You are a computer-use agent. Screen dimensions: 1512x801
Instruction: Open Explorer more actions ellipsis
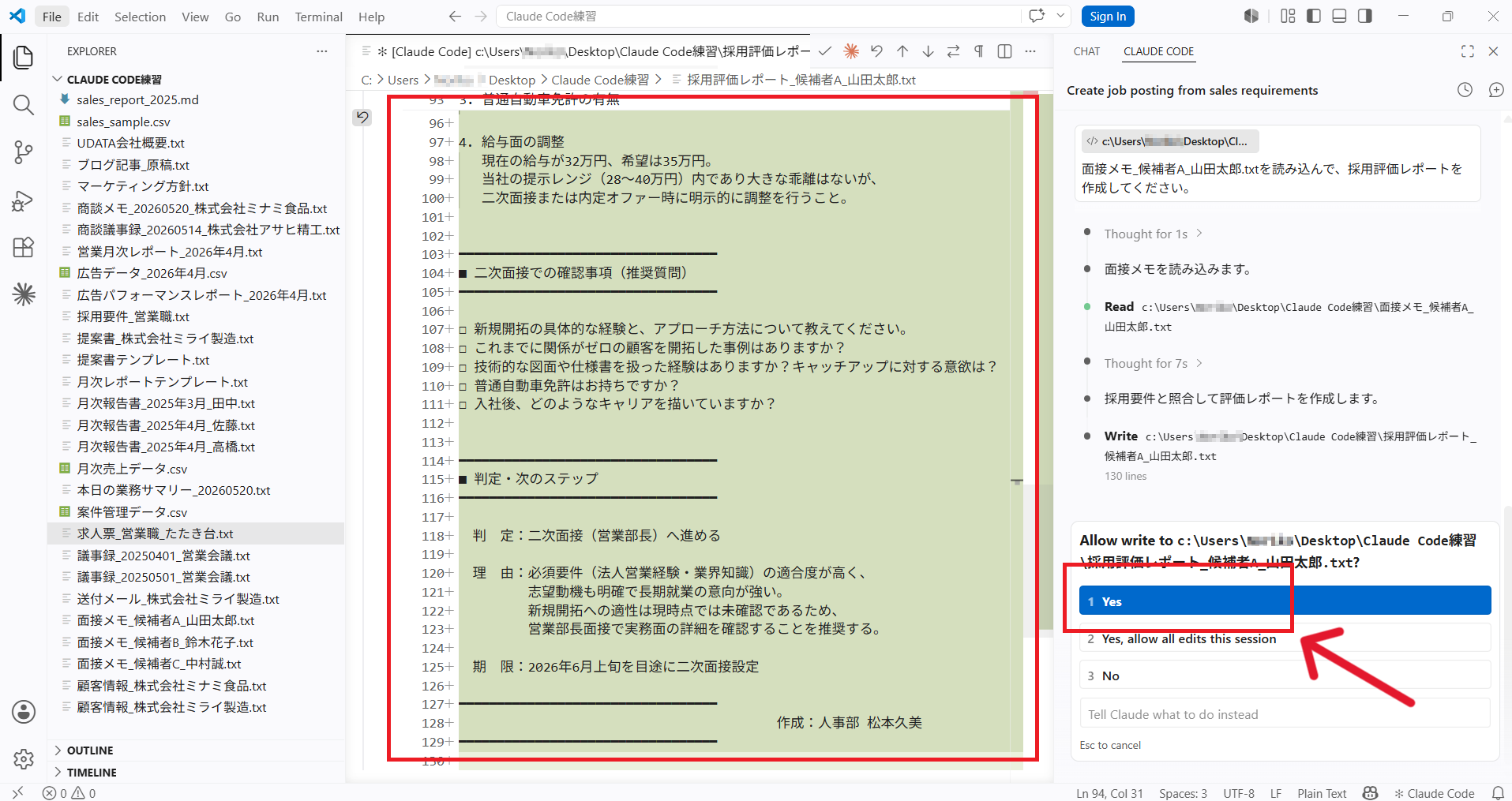click(x=322, y=51)
